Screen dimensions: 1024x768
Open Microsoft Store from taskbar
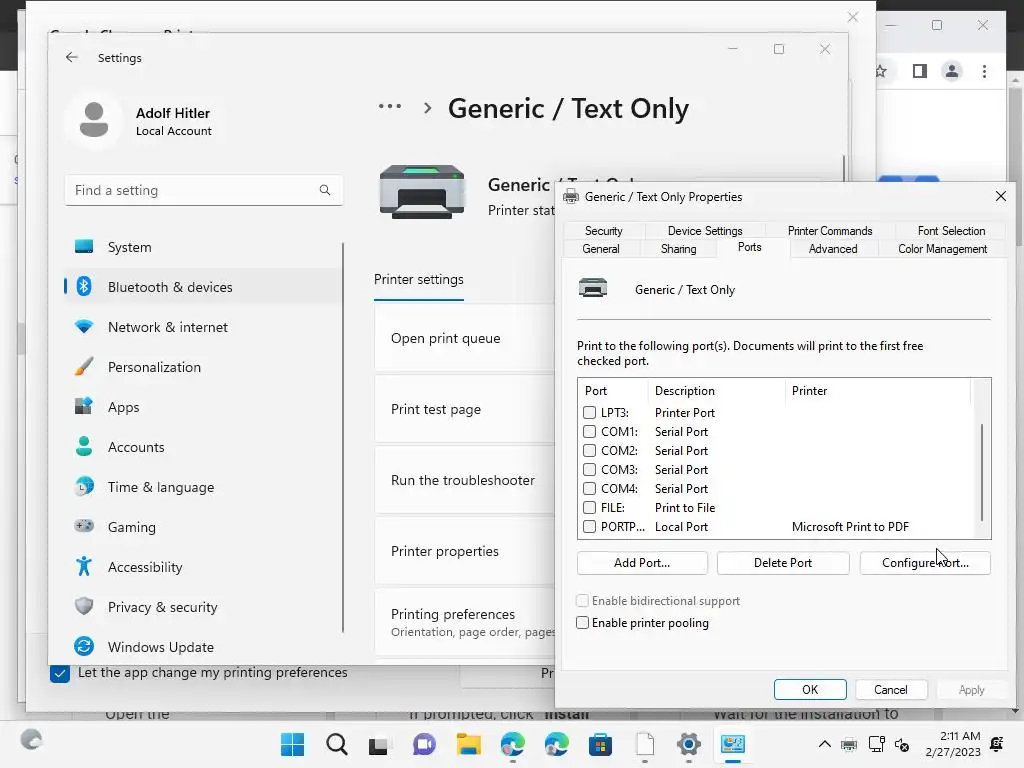(x=600, y=744)
